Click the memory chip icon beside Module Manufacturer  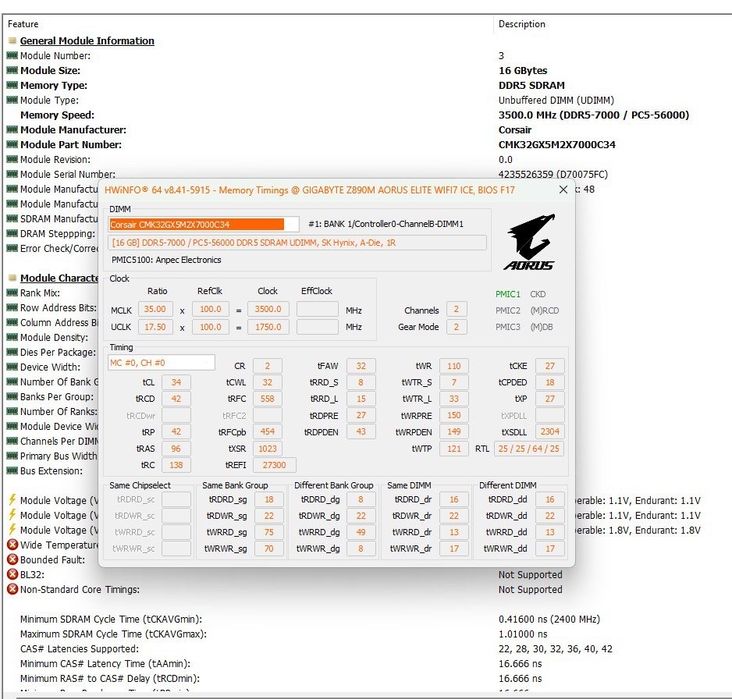click(13, 130)
